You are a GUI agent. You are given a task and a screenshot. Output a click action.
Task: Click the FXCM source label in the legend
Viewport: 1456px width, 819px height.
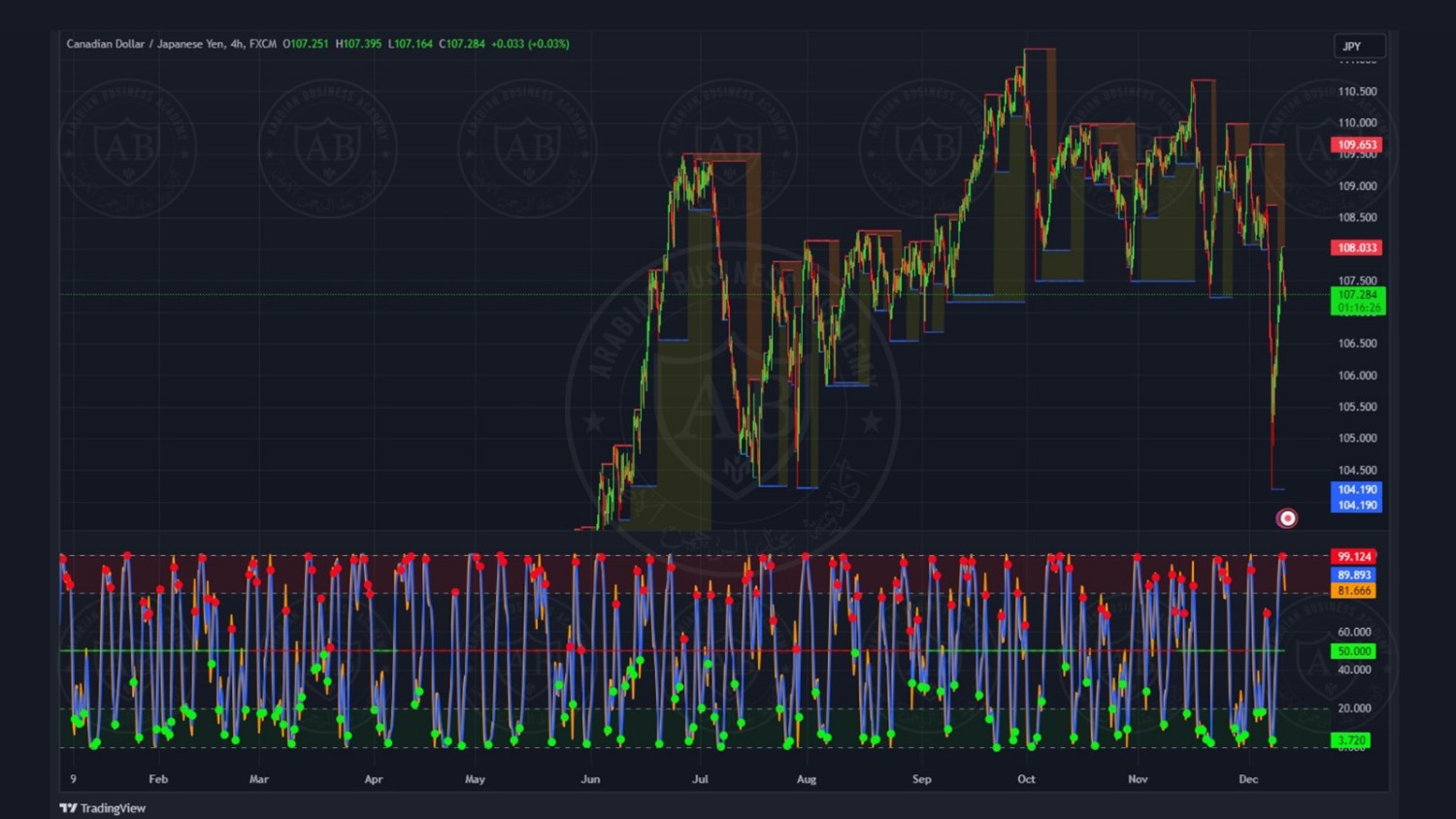coord(262,44)
